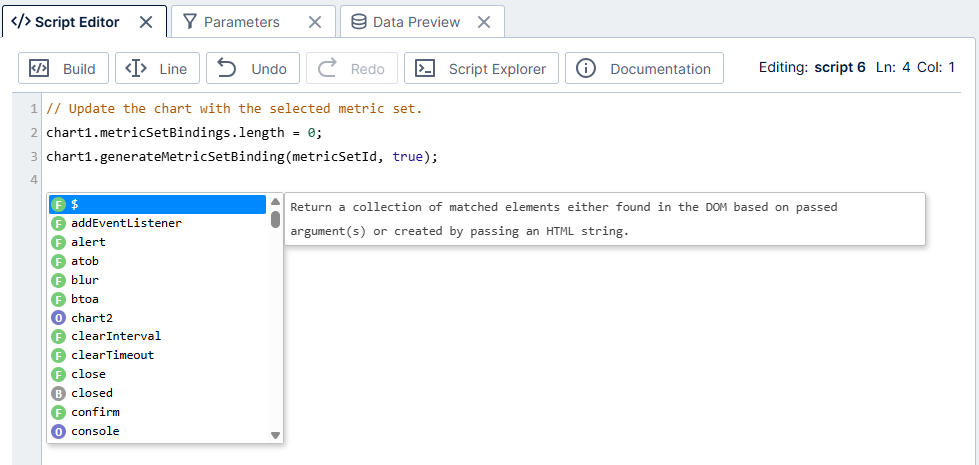Click the autocomplete scrollbar thumb
The width and height of the screenshot is (979, 465).
pyautogui.click(x=275, y=220)
